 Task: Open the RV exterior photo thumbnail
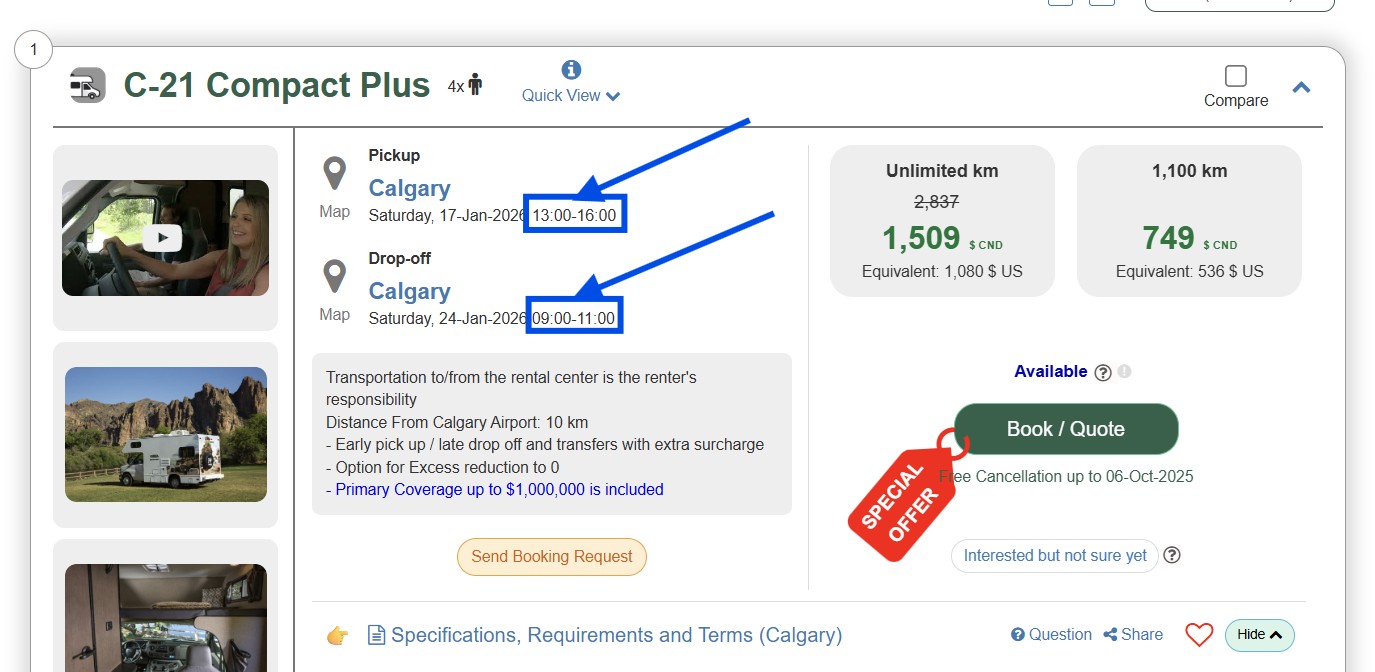165,434
